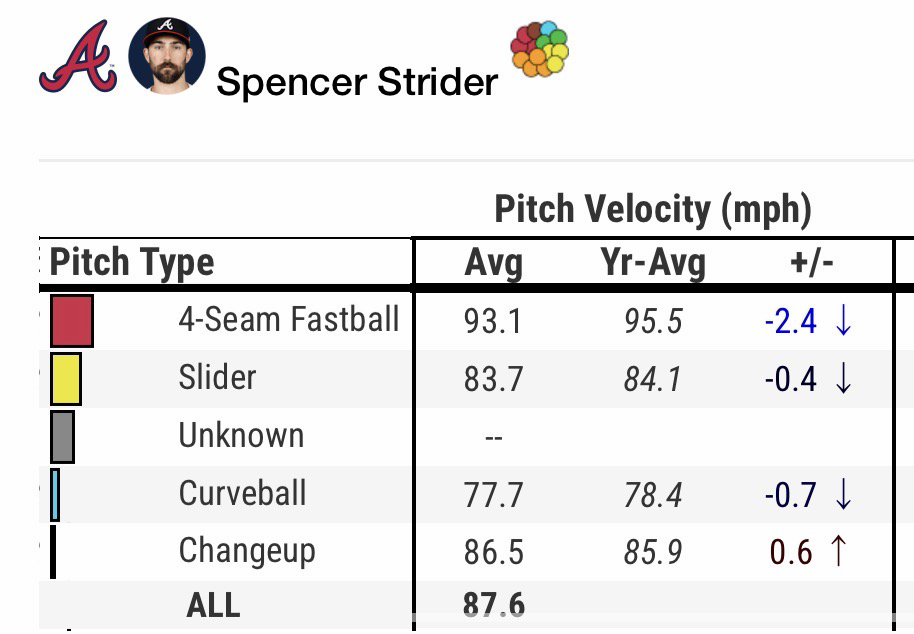Select the ALL summary row label

coord(213,606)
